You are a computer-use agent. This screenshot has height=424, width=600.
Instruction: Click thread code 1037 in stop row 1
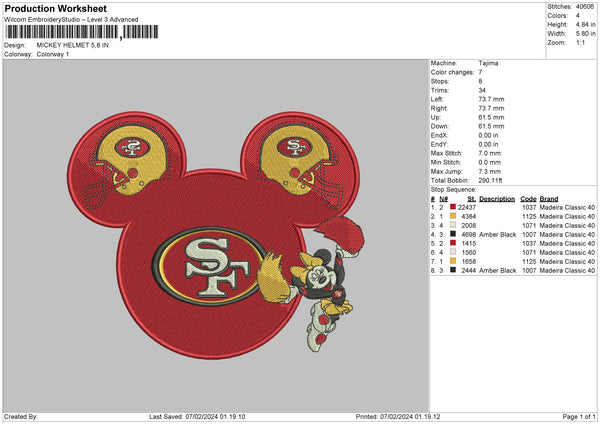(529, 207)
